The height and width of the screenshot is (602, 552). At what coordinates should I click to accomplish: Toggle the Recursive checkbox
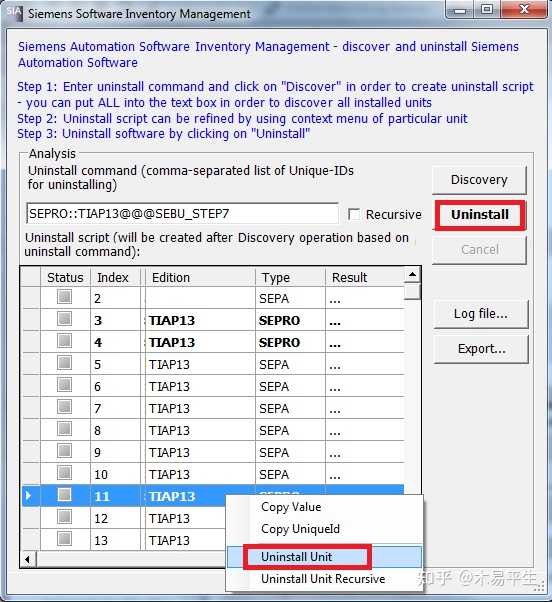pyautogui.click(x=354, y=214)
